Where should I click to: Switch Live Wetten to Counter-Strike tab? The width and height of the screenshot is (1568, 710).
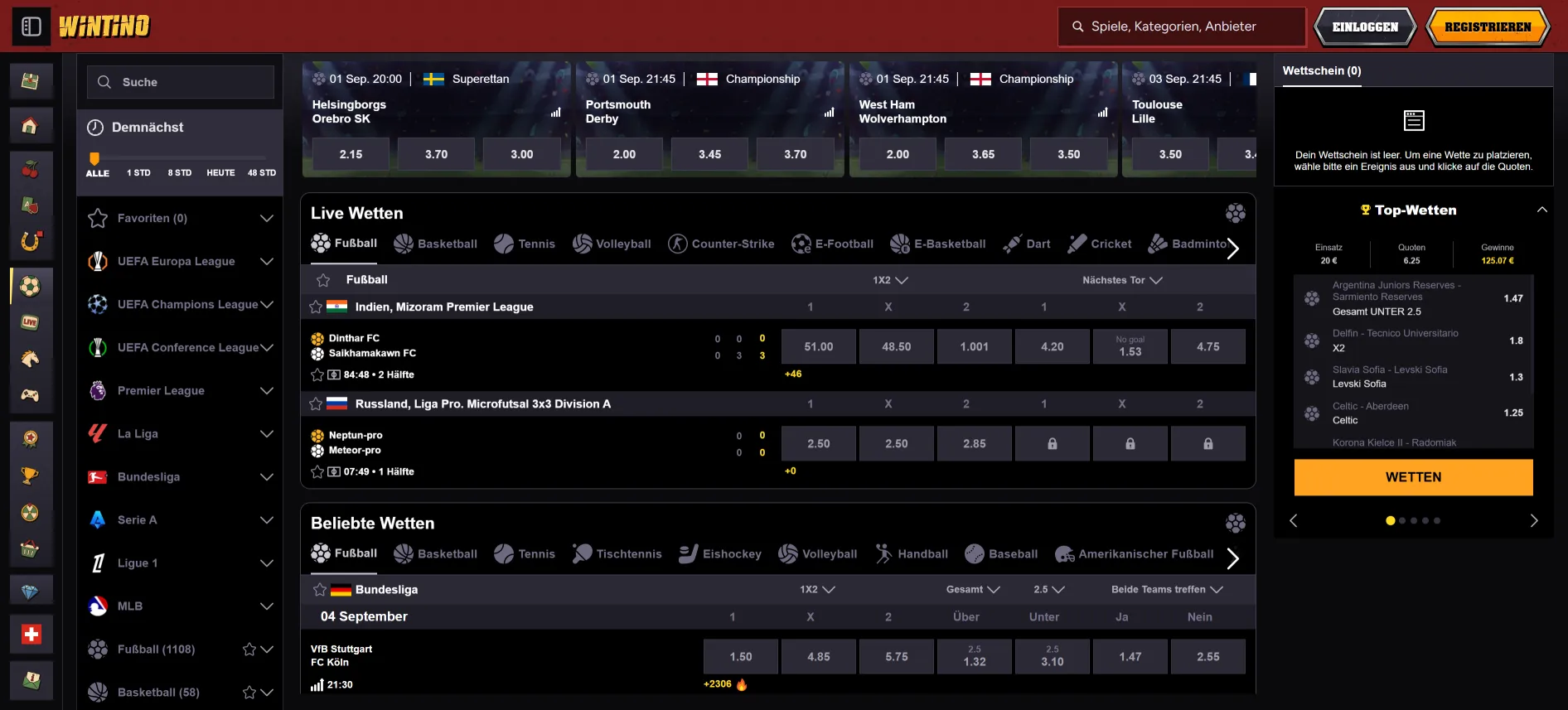click(x=721, y=244)
